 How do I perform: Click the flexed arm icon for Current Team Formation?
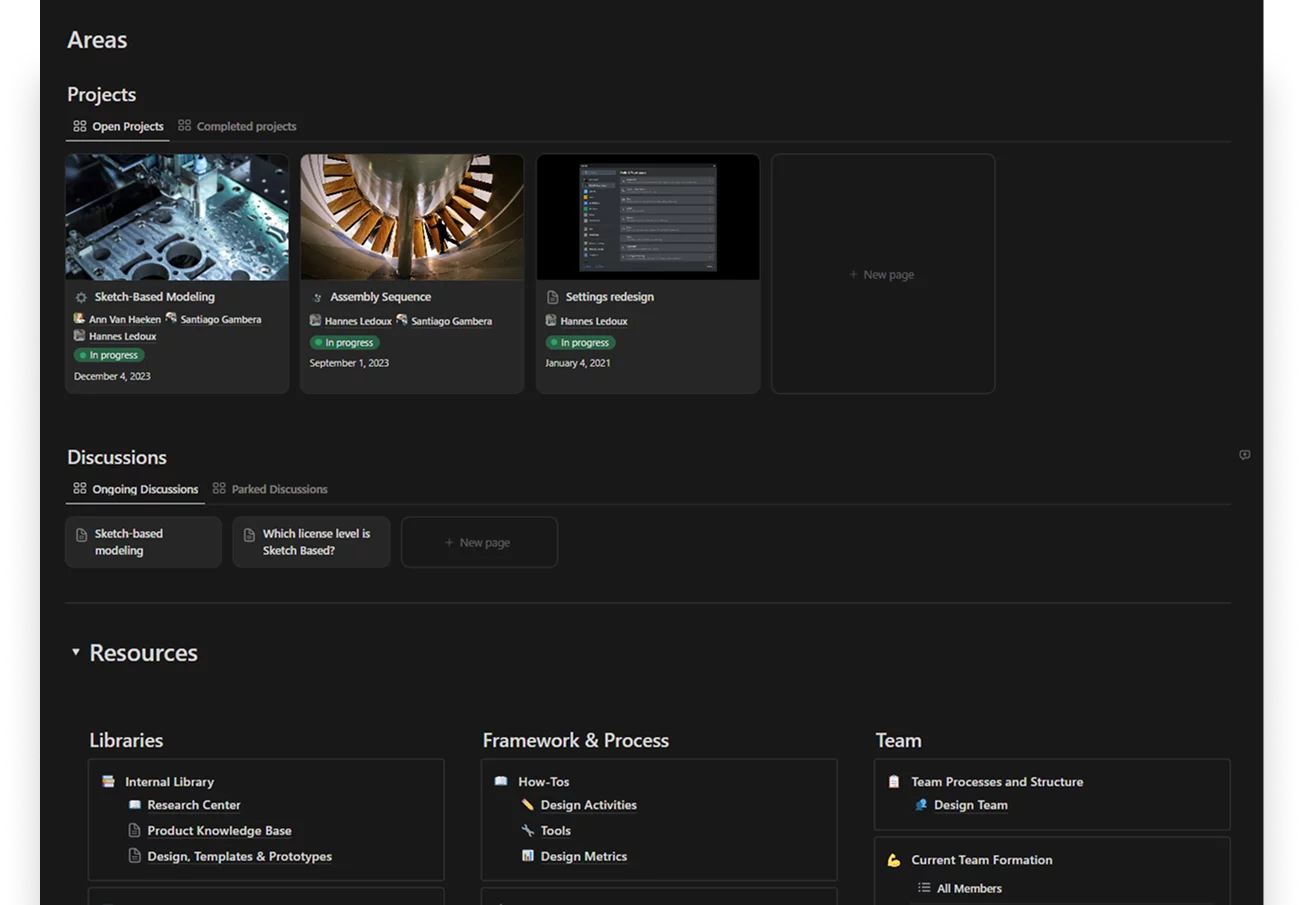(894, 860)
